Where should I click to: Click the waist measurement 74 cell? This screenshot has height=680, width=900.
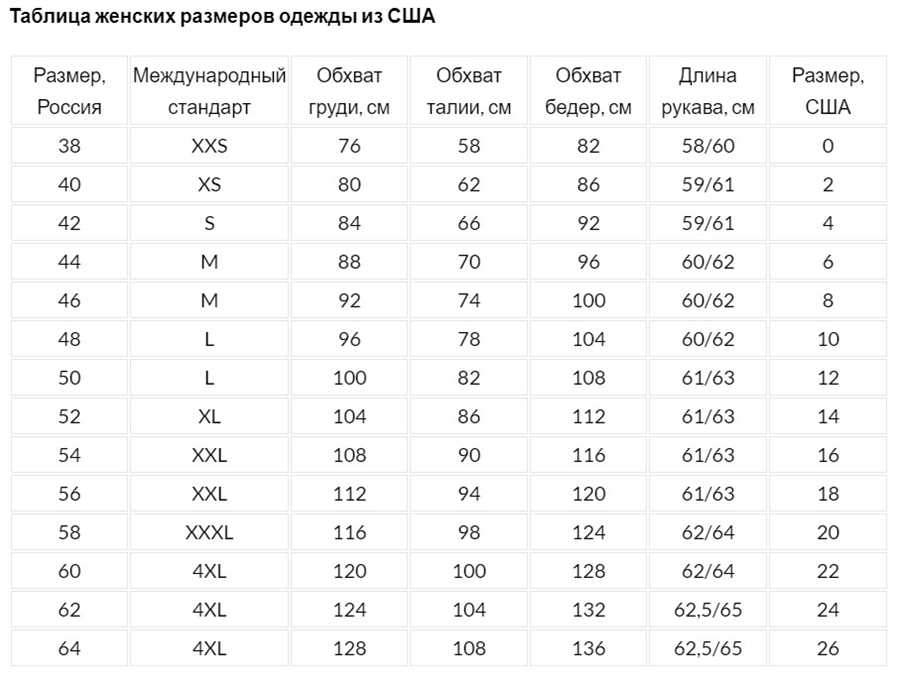pyautogui.click(x=469, y=301)
